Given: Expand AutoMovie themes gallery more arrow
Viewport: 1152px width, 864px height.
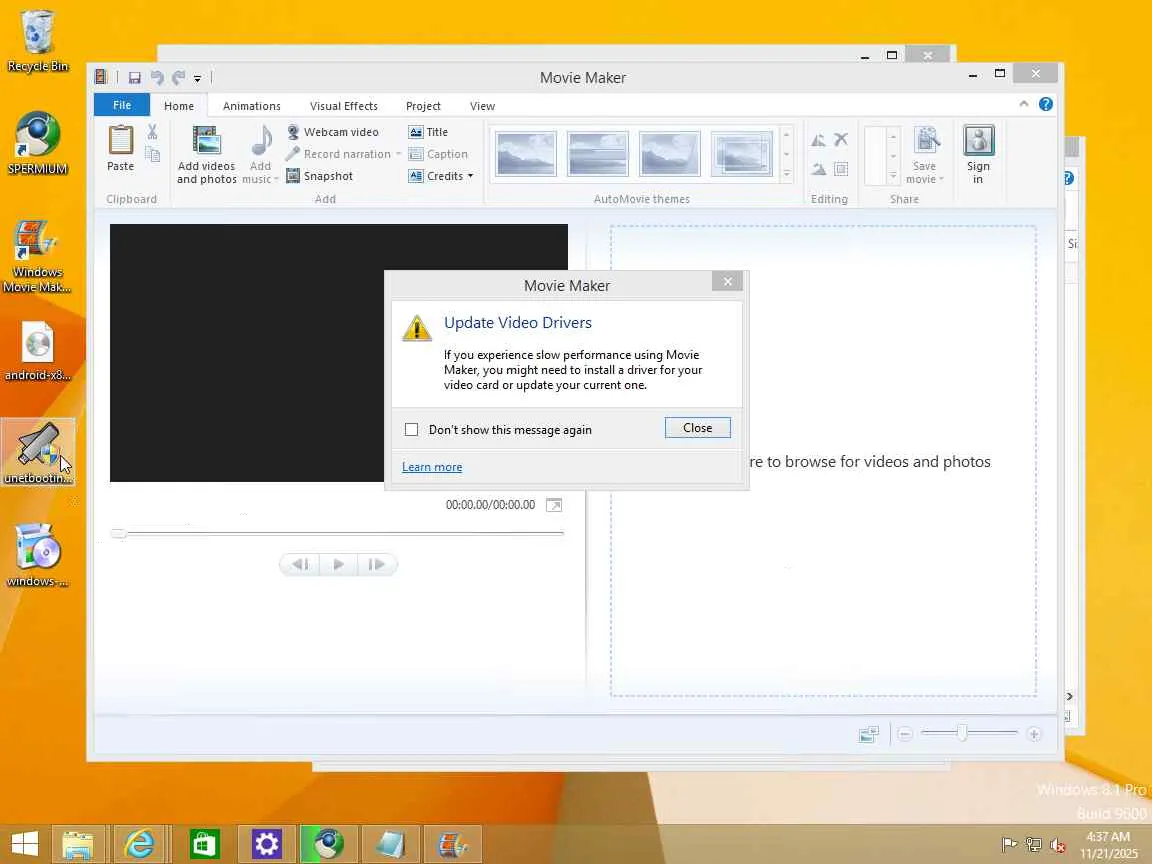Looking at the screenshot, I should (787, 174).
